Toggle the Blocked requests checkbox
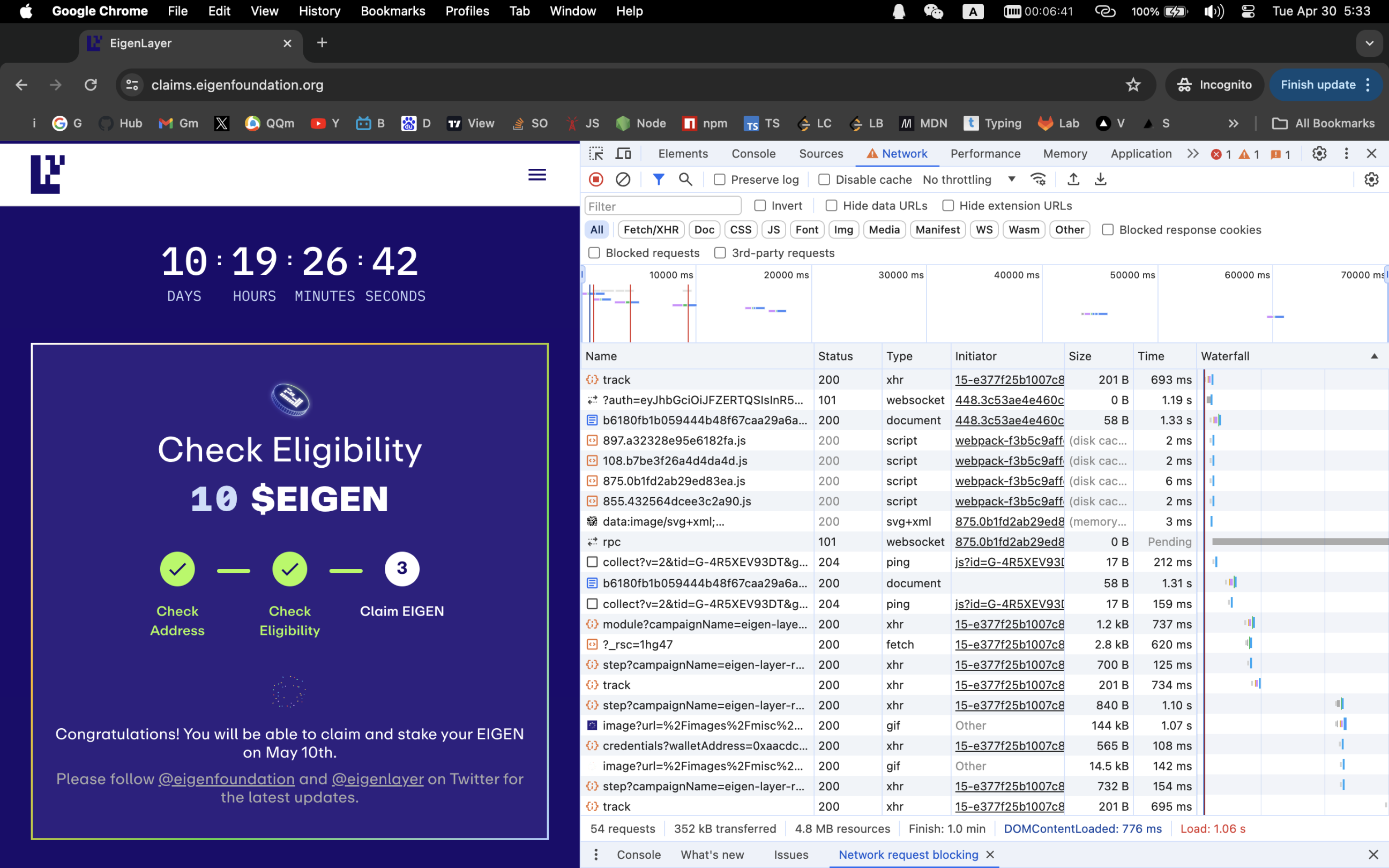The image size is (1389, 868). click(594, 252)
